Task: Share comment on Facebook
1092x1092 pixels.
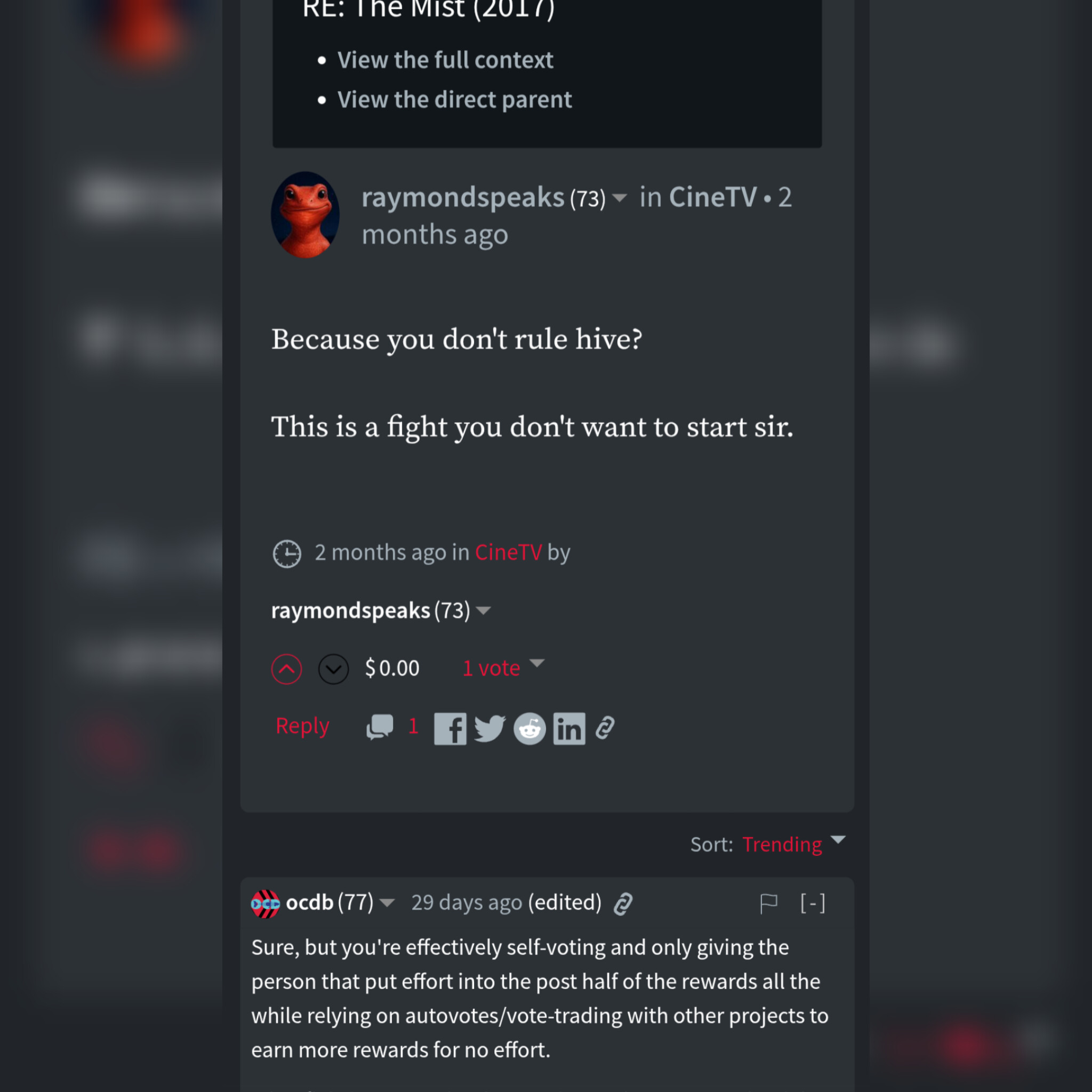Action: tap(450, 728)
